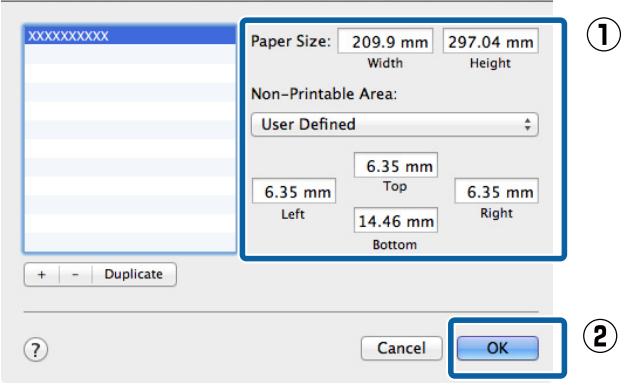Select the XXXXXXXXXX paper size entry
This screenshot has width=626, height=385.
click(130, 36)
